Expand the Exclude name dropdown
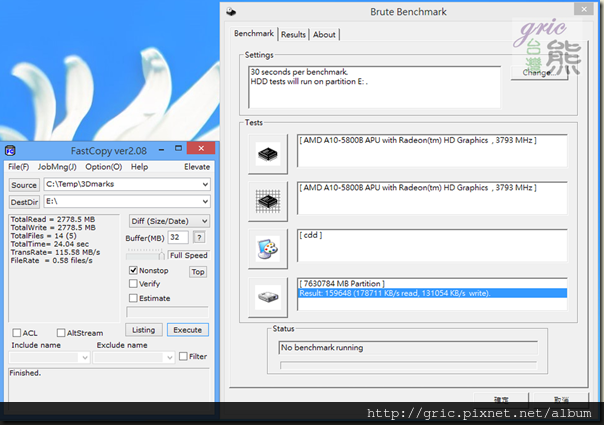The height and width of the screenshot is (425, 604). pos(169,358)
